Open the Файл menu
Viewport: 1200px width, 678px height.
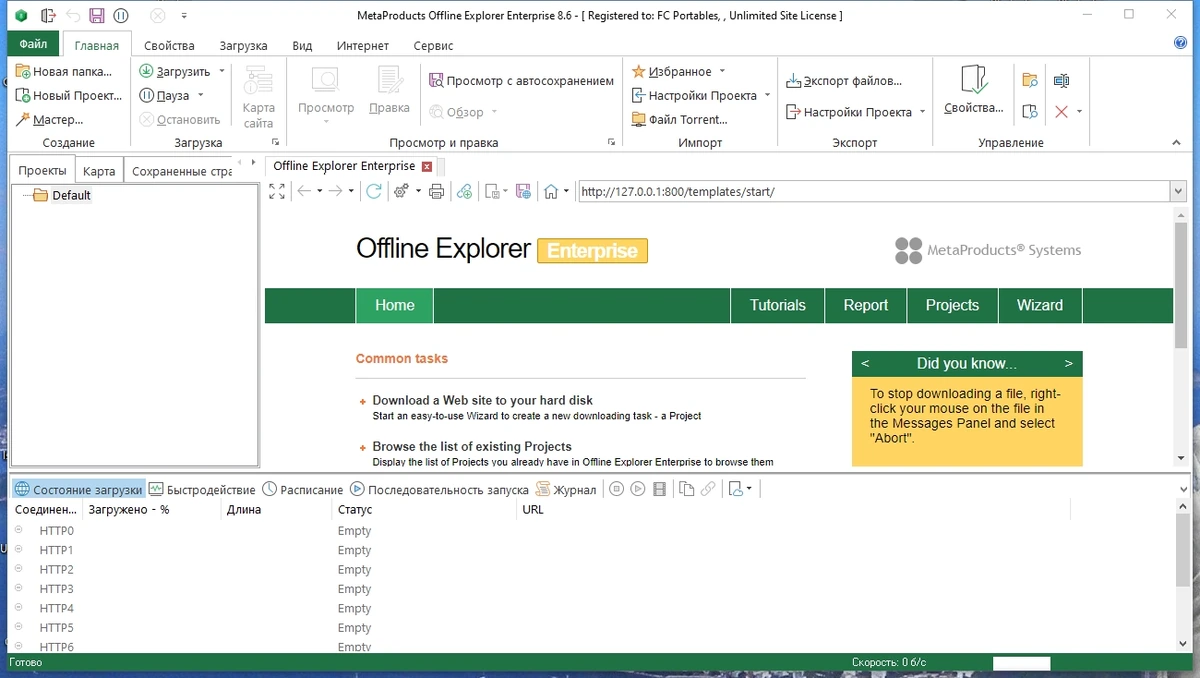click(x=33, y=45)
